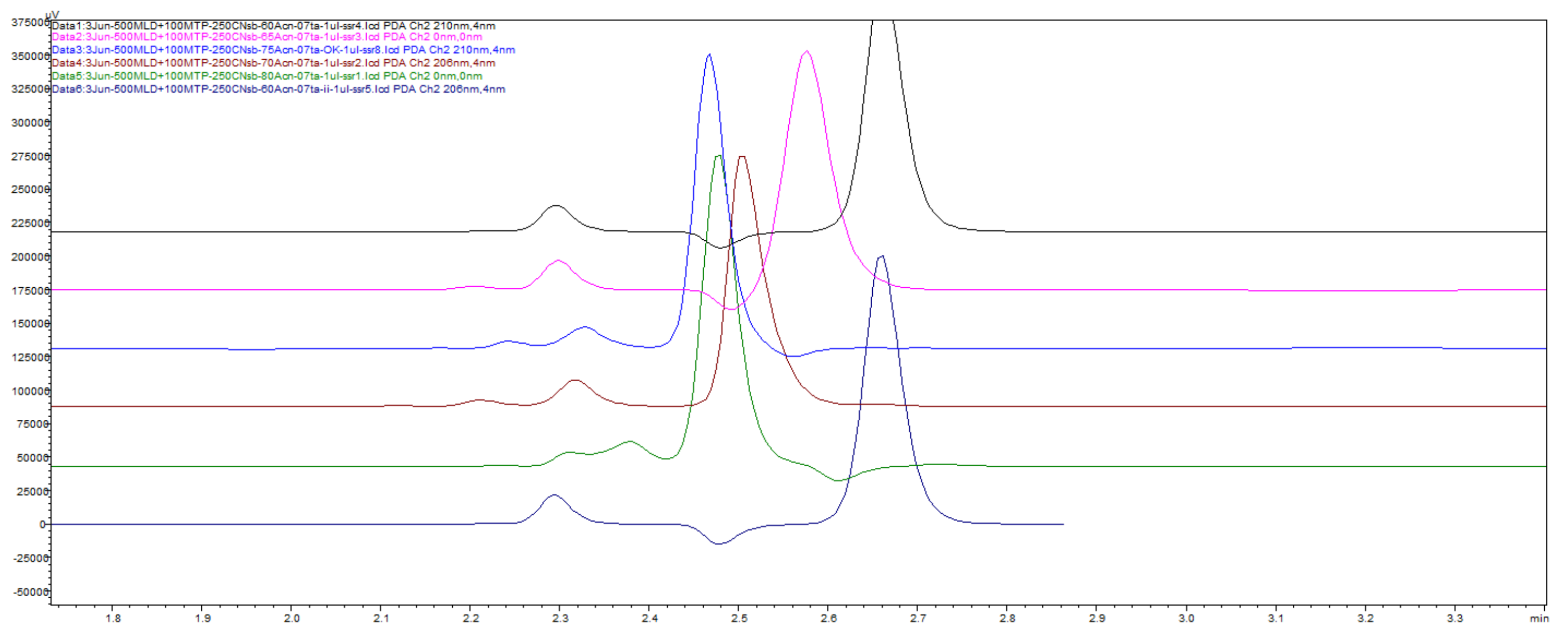Viewport: 1568px width, 640px height.
Task: Click the negative dip of bottom navy trace
Action: coord(719,543)
